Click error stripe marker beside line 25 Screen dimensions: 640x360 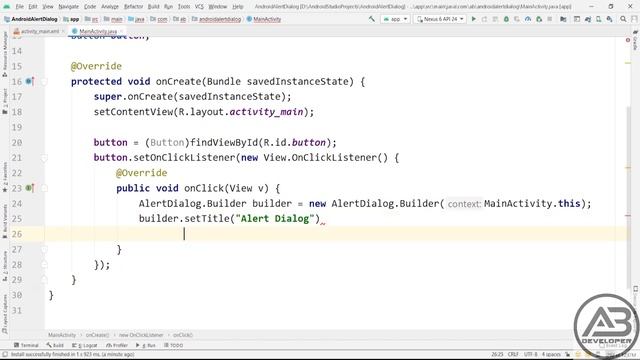tap(628, 216)
